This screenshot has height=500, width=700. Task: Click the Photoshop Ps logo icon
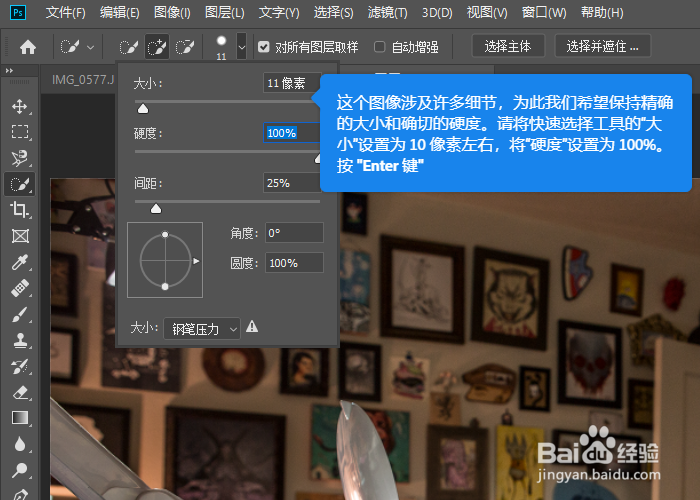18,12
